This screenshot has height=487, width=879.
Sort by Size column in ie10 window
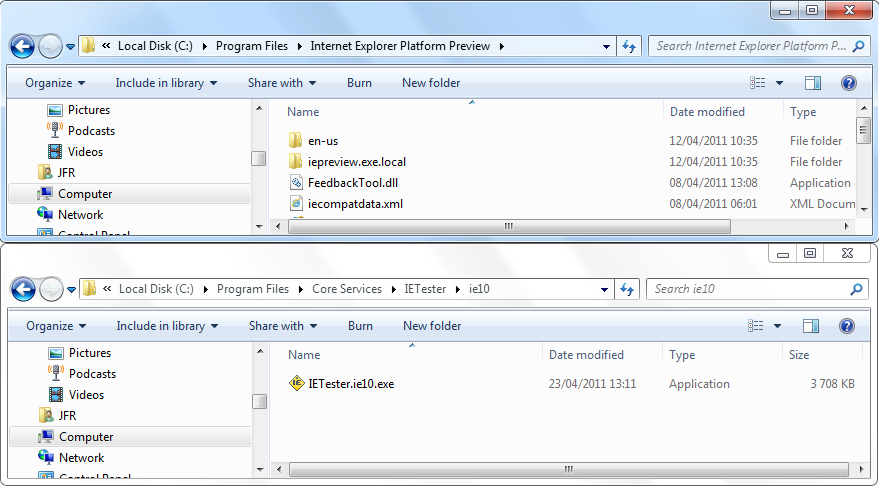click(799, 355)
